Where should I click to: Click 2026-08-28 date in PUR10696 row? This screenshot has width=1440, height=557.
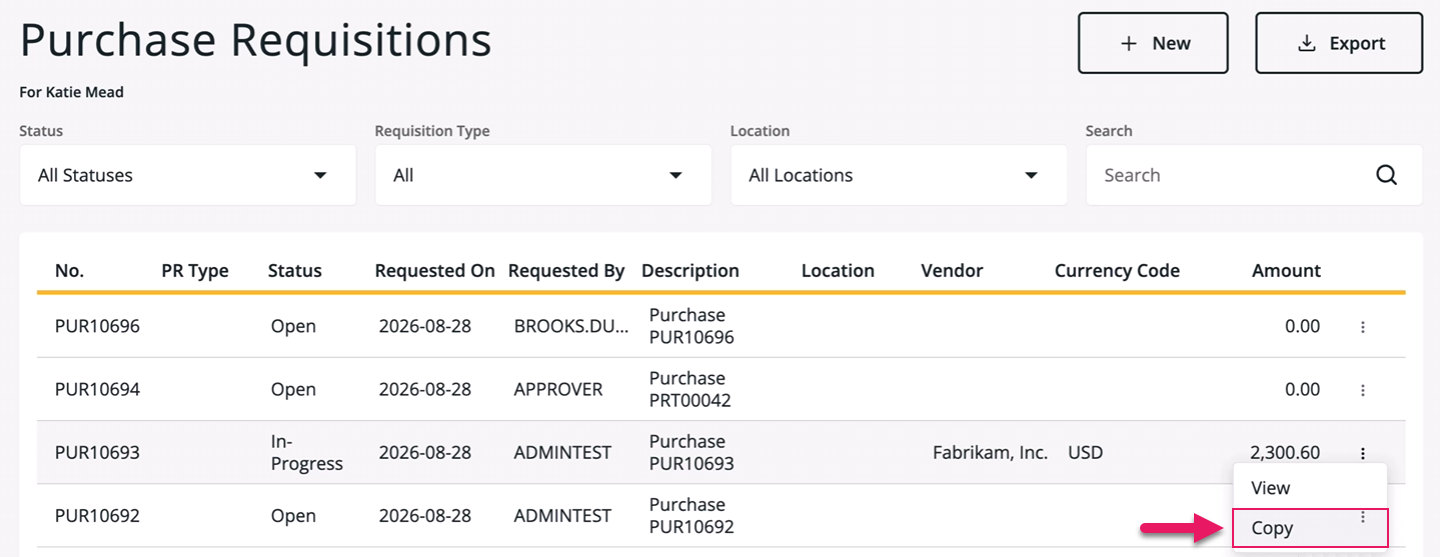[x=425, y=327]
